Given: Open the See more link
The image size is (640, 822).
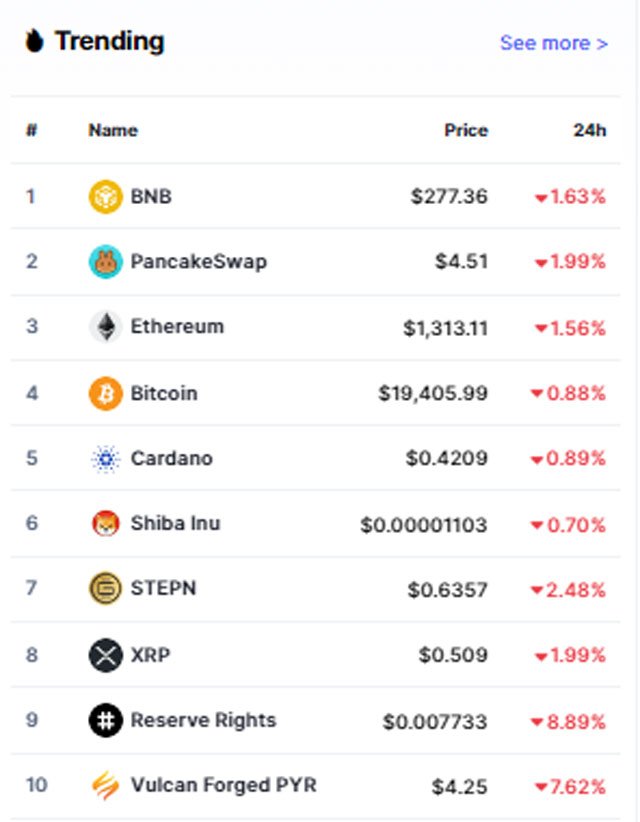Looking at the screenshot, I should [554, 43].
